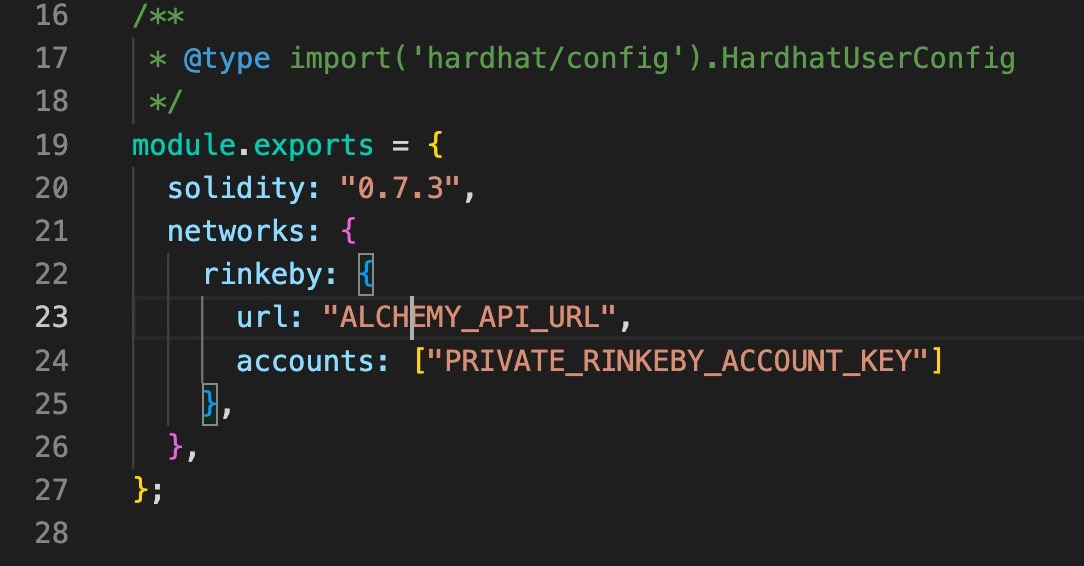Viewport: 1084px width, 566px height.
Task: Click HardhatUserConfig in the comment
Action: click(x=868, y=59)
